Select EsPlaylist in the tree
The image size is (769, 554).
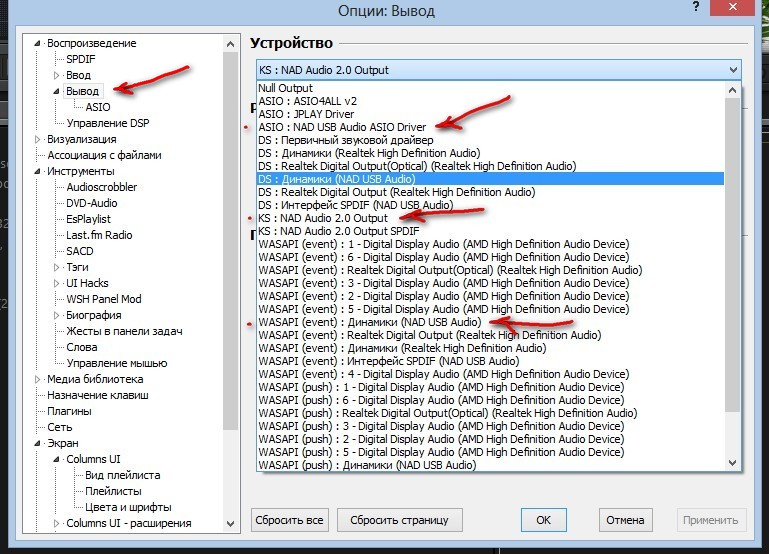88,219
